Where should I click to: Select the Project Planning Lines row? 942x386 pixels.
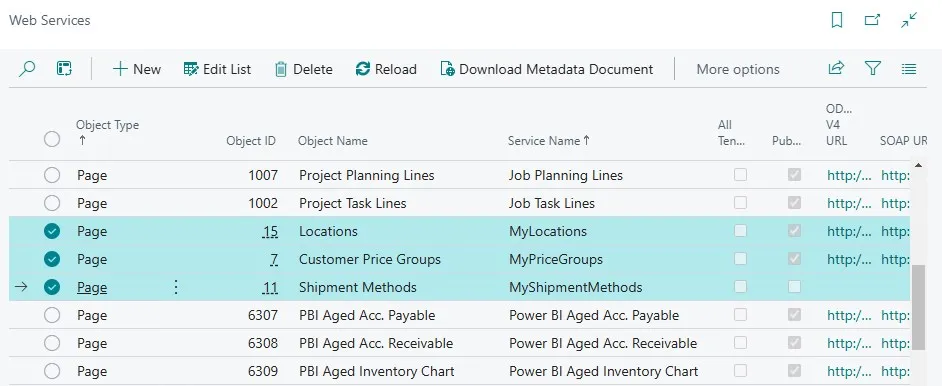pos(52,175)
